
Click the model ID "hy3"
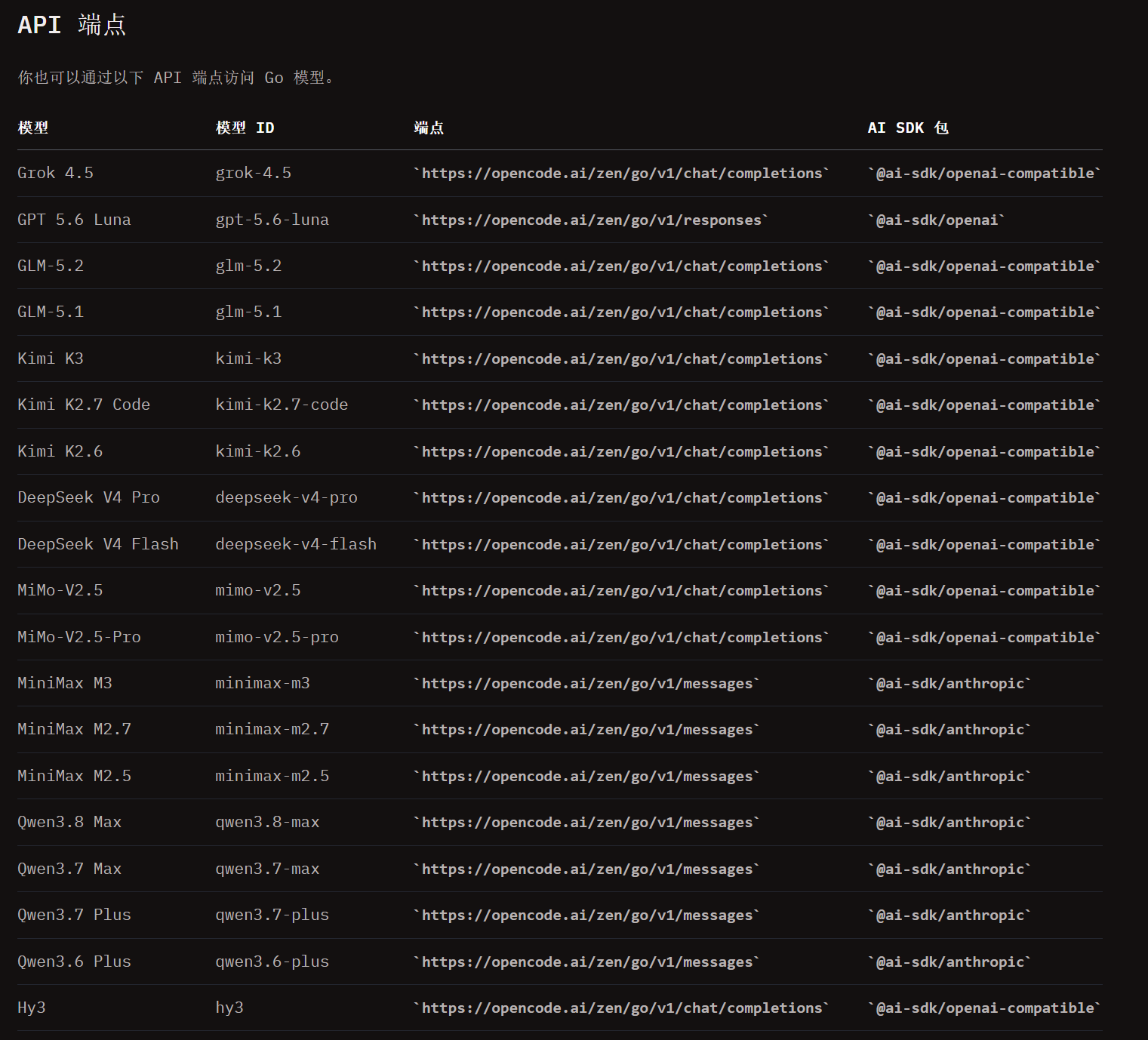point(229,1008)
